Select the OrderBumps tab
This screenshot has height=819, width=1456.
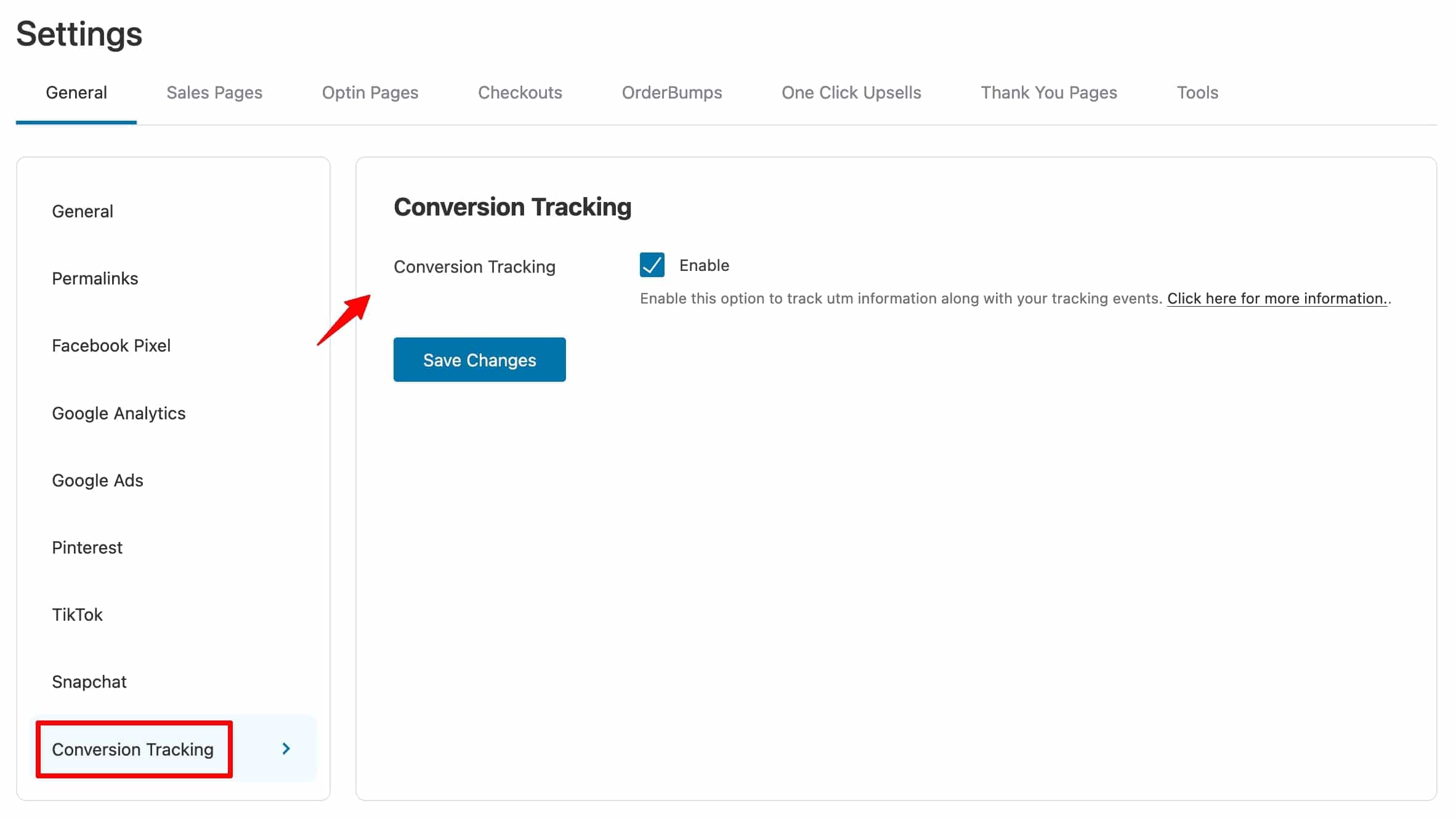point(672,92)
